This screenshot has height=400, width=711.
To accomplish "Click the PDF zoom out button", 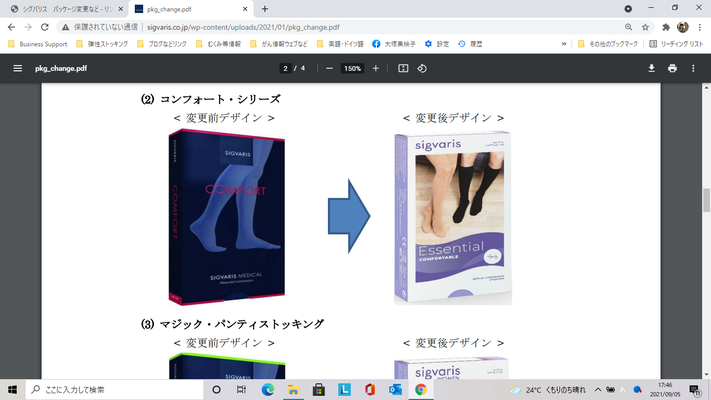I will [x=329, y=68].
